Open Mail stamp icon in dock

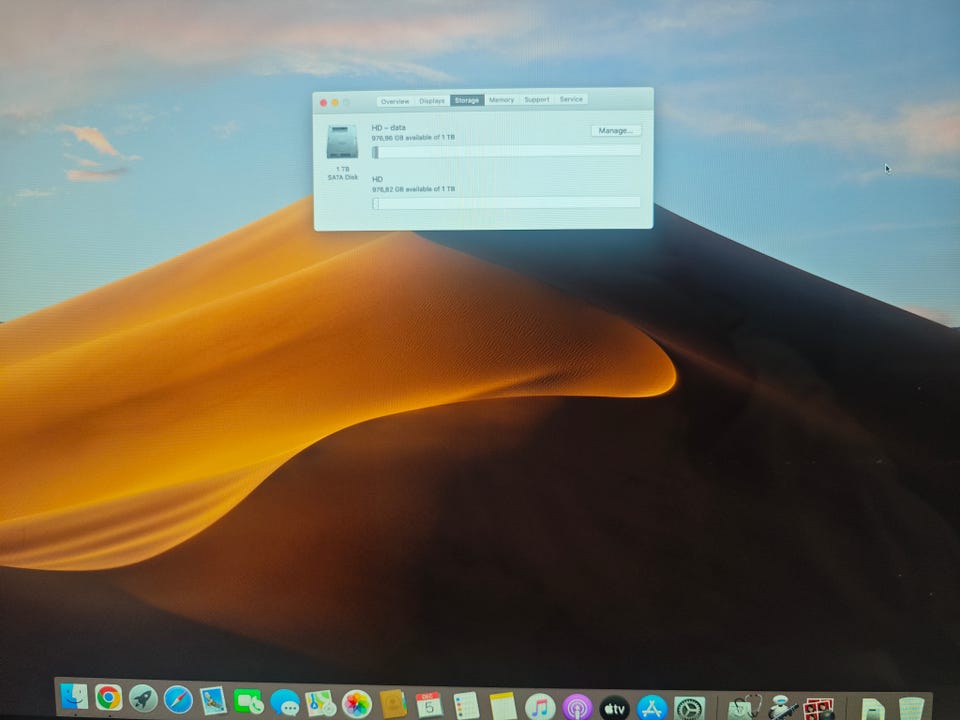213,700
